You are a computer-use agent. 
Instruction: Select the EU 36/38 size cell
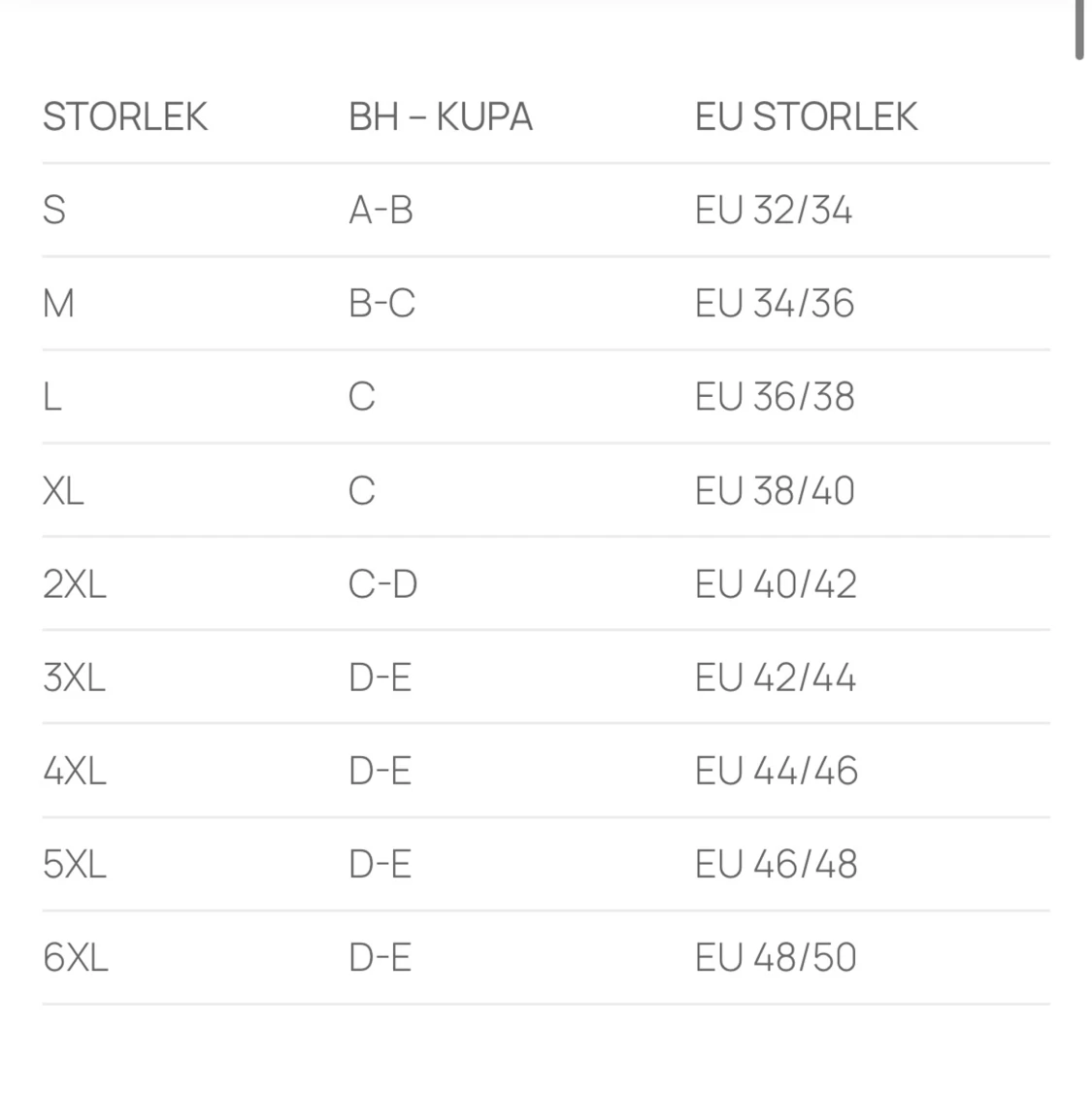(775, 397)
